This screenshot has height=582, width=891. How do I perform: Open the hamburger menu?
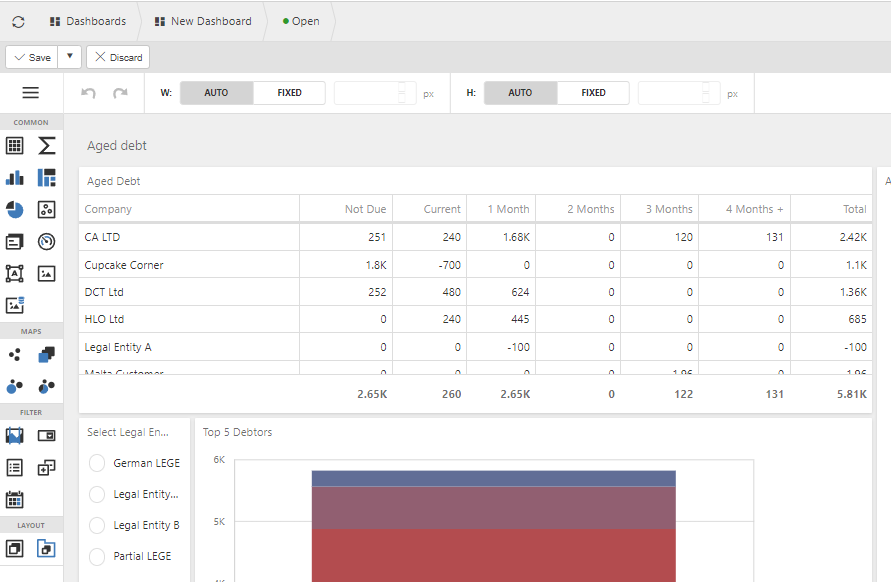coord(31,93)
